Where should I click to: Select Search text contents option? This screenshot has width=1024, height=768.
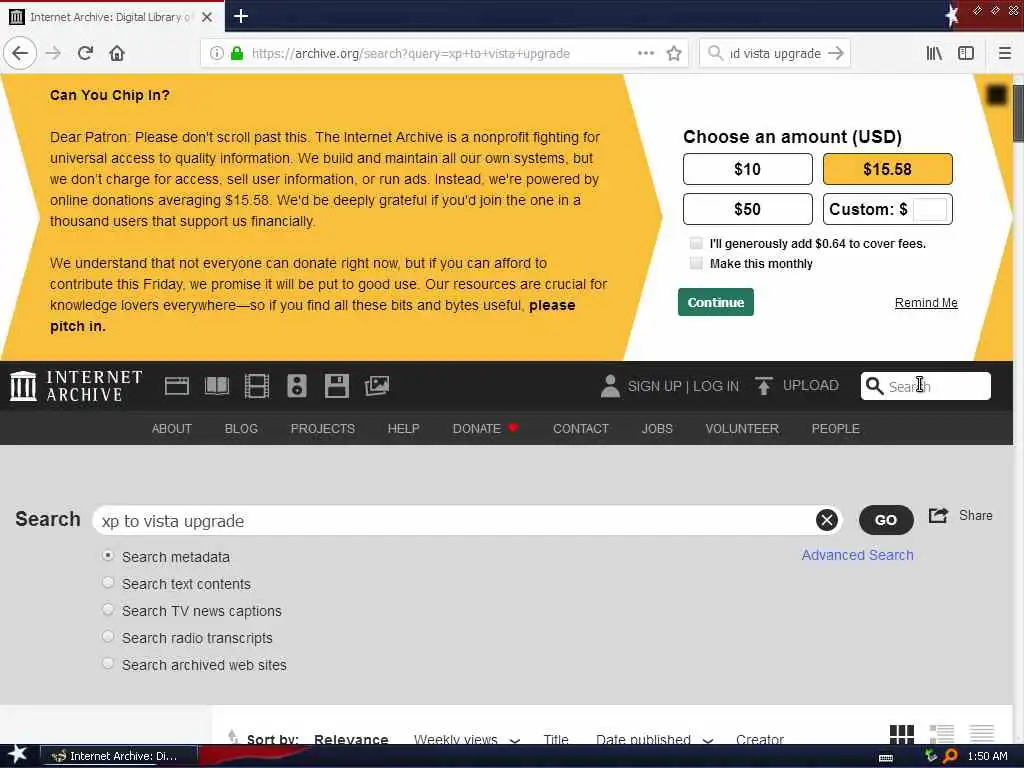point(108,583)
